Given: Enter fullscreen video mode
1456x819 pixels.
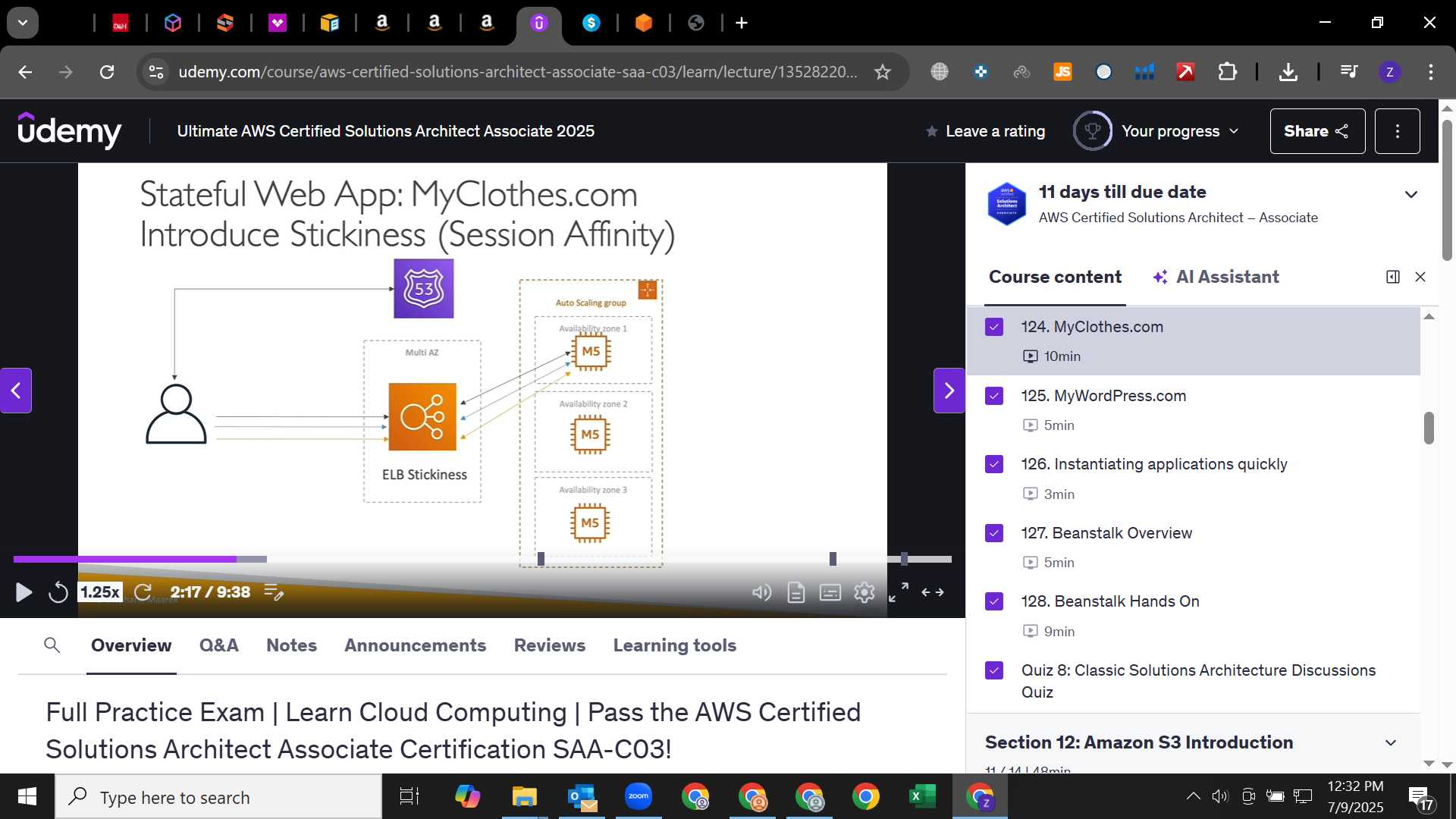Looking at the screenshot, I should (x=899, y=592).
